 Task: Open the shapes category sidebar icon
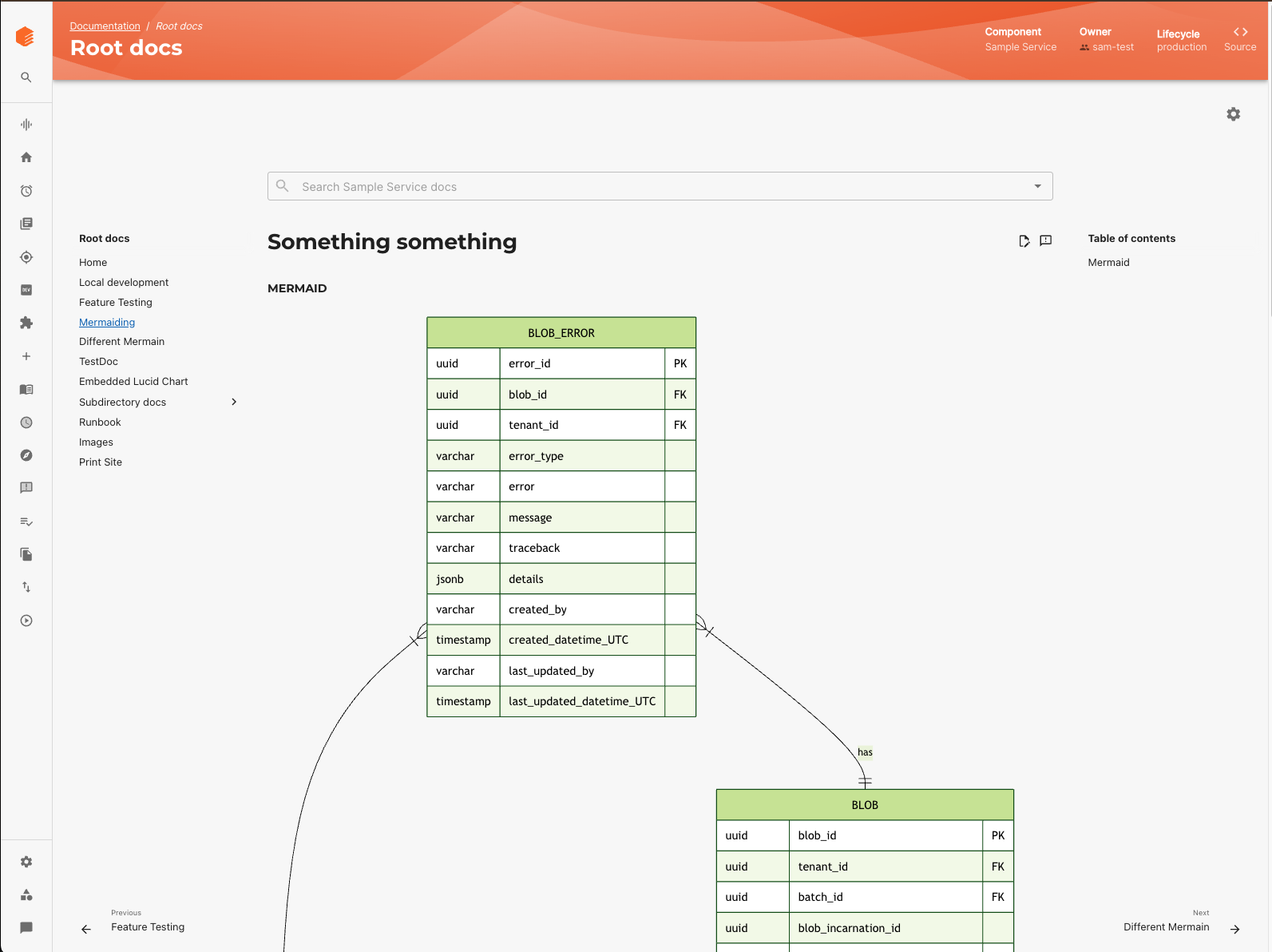26,894
